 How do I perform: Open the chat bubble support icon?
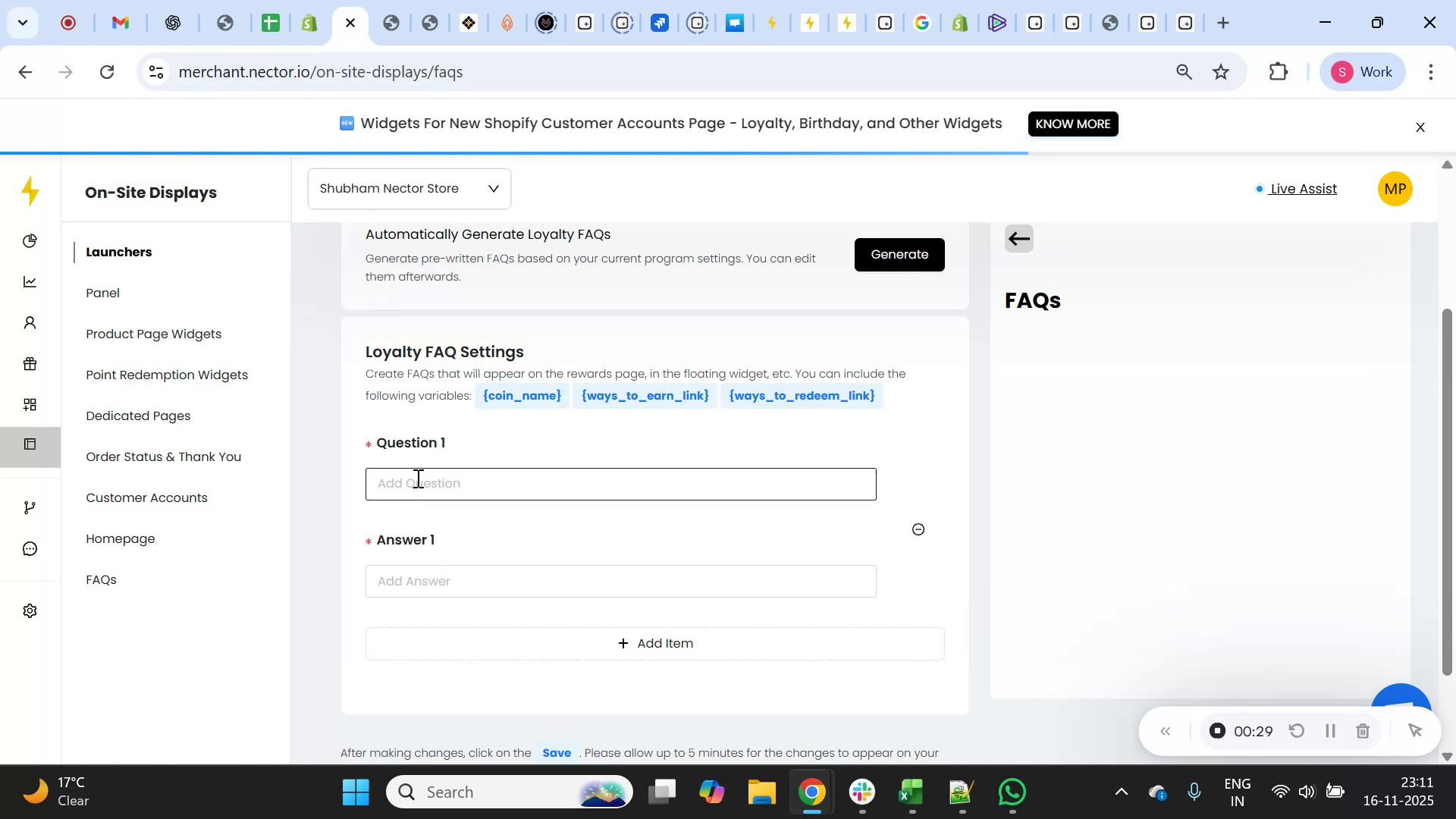[x=30, y=548]
